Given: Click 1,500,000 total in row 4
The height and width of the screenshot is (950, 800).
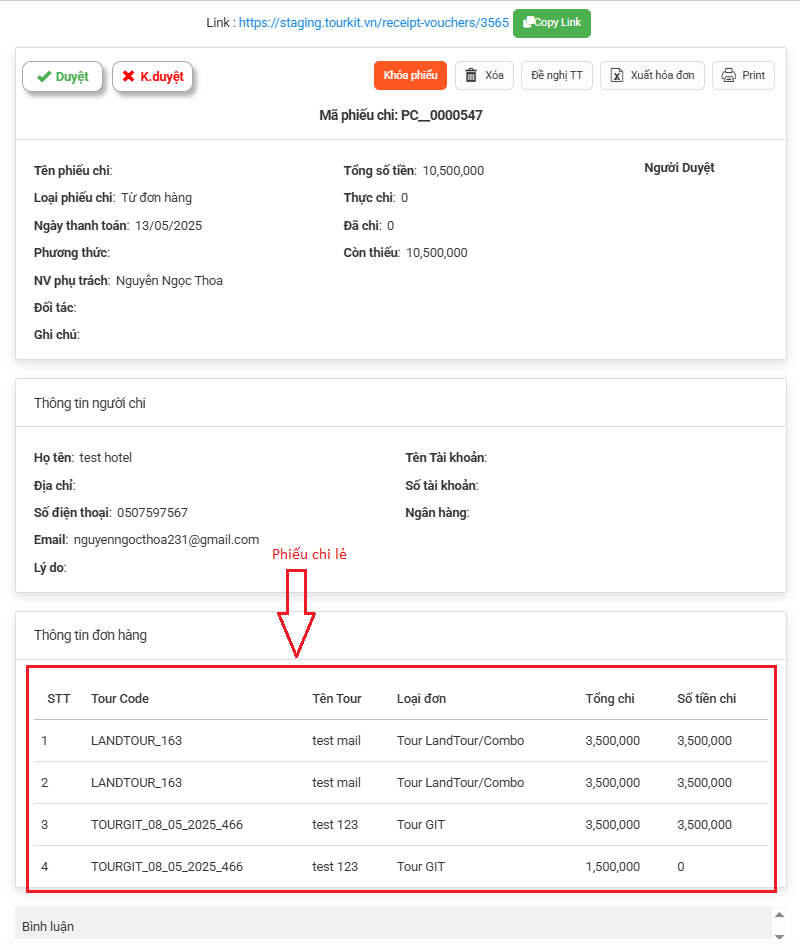Looking at the screenshot, I should click(x=613, y=866).
